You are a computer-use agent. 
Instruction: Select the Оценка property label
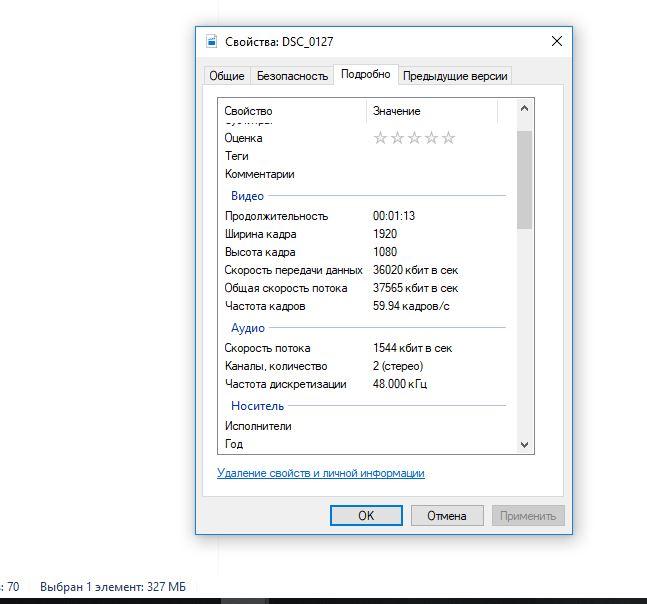[243, 138]
